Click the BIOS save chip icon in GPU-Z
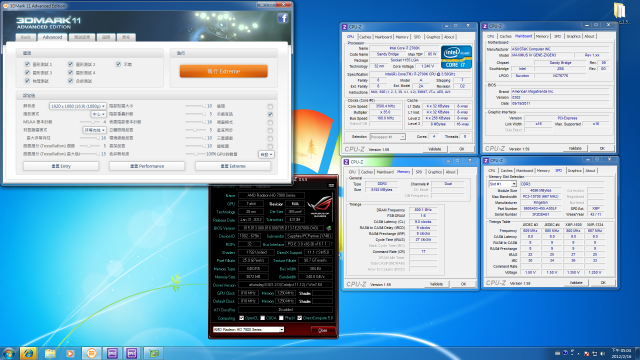640x360 pixels. click(329, 228)
